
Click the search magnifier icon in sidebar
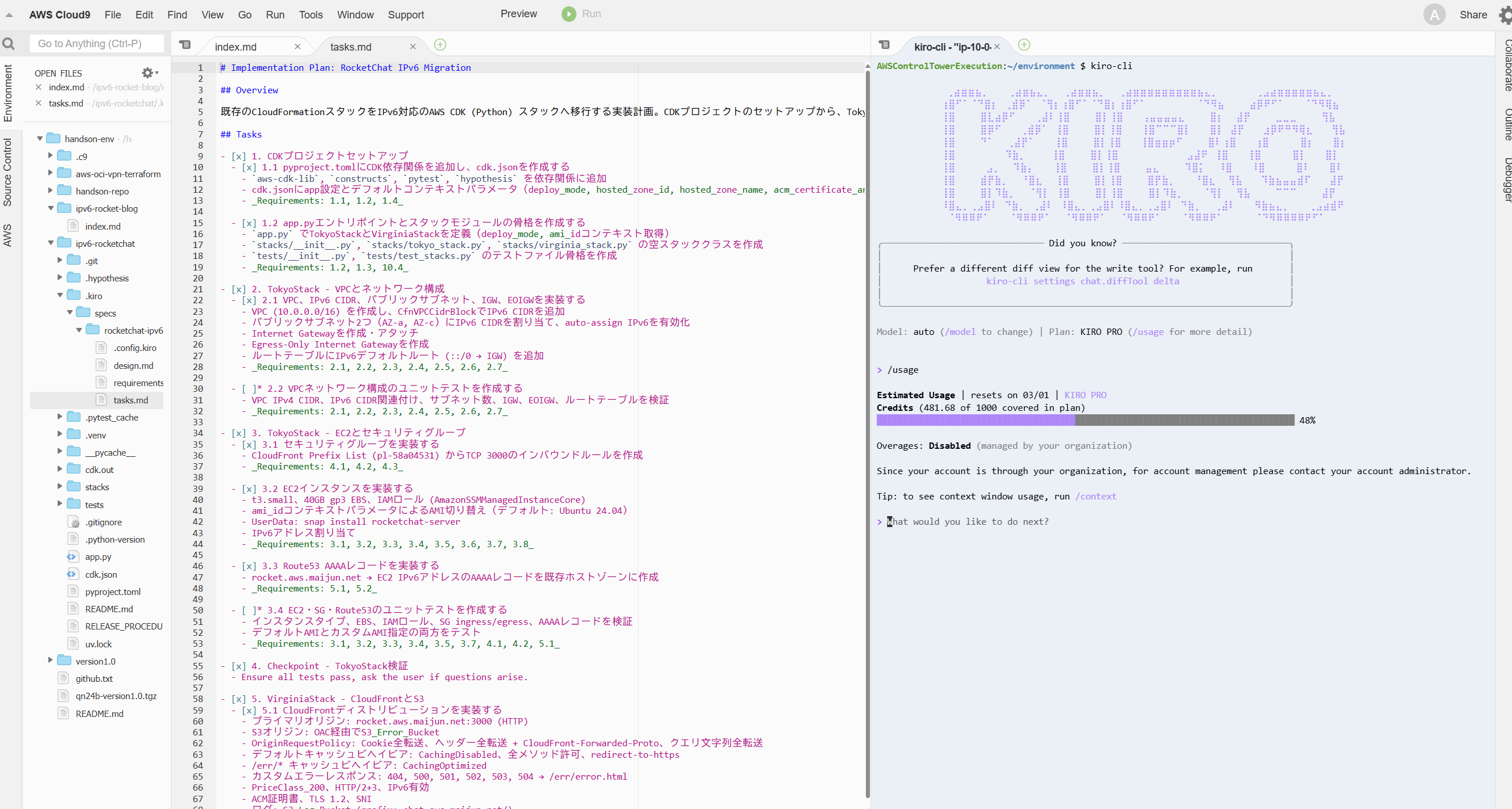tap(9, 44)
